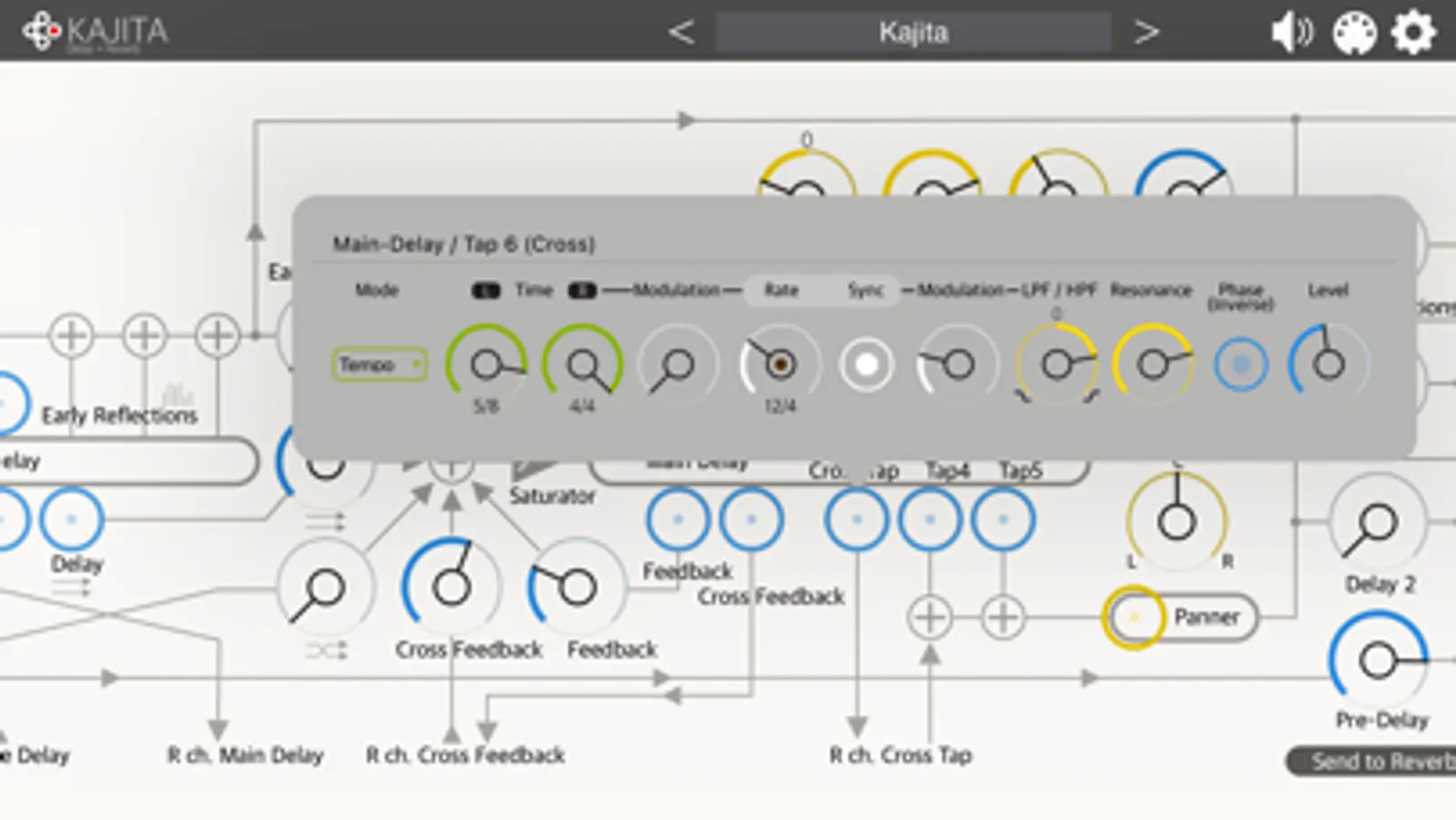
Task: Click the Send to Reverb button
Action: (x=1371, y=761)
